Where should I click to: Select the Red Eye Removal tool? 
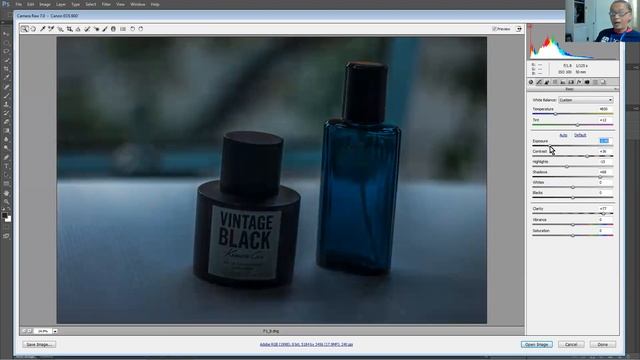[96, 29]
